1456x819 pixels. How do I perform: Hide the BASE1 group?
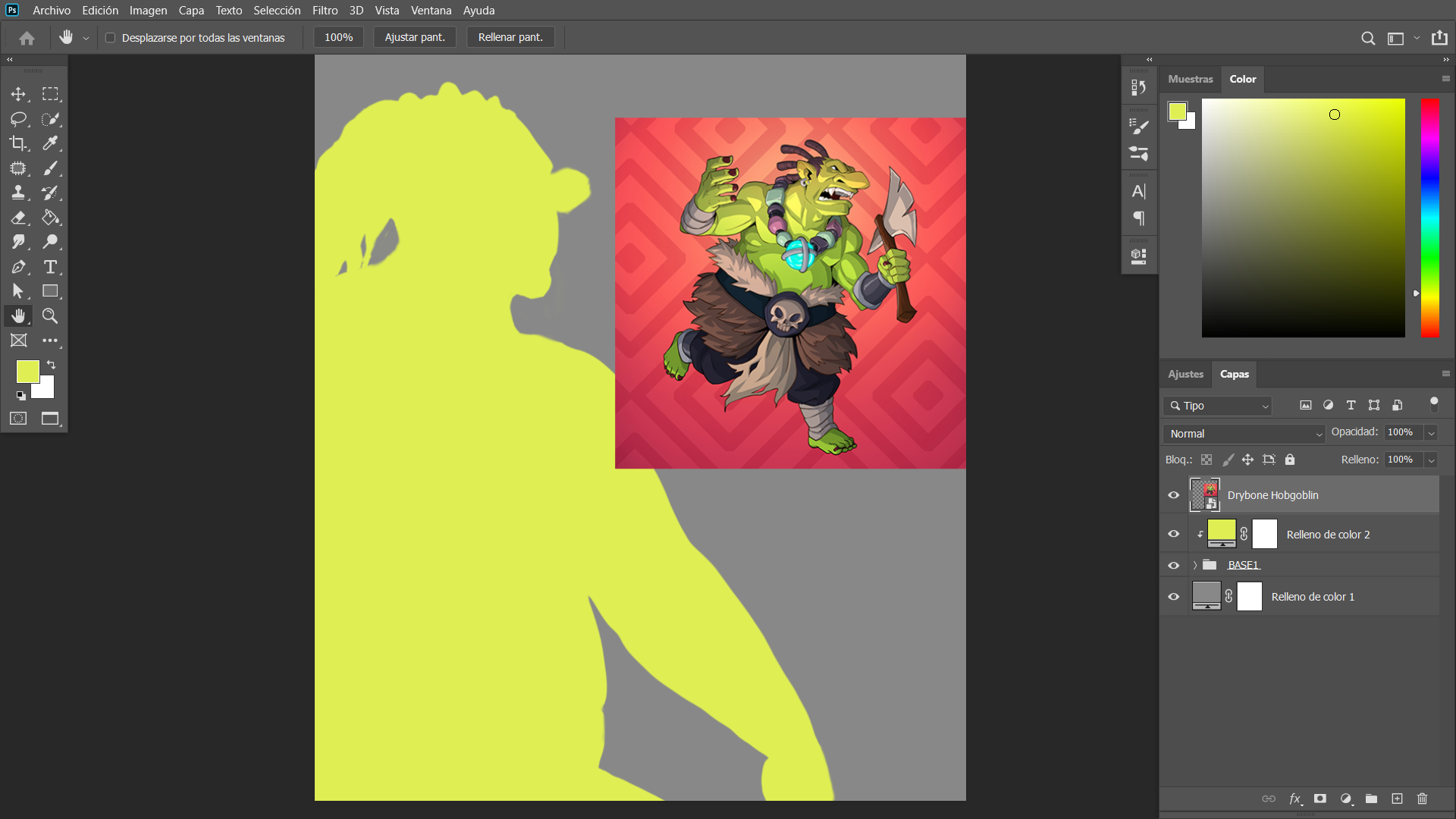(x=1174, y=566)
